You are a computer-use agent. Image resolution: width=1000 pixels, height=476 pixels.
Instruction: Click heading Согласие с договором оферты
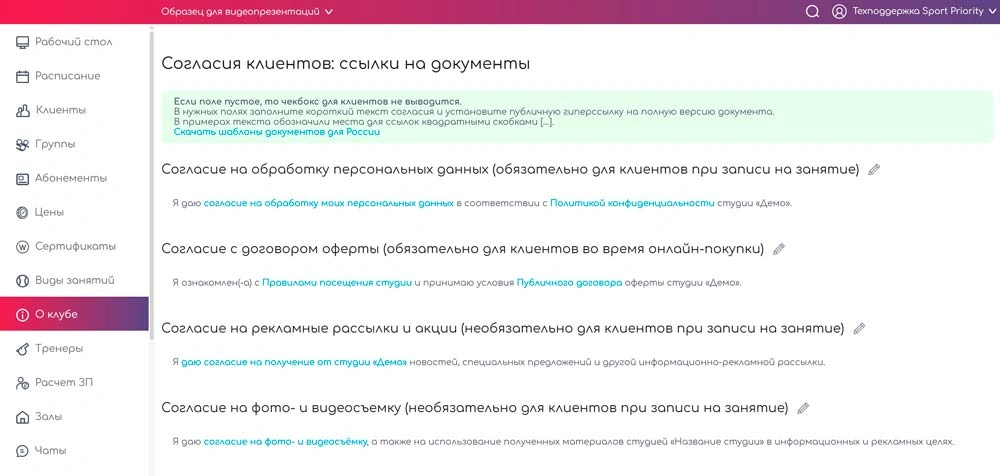pos(462,249)
